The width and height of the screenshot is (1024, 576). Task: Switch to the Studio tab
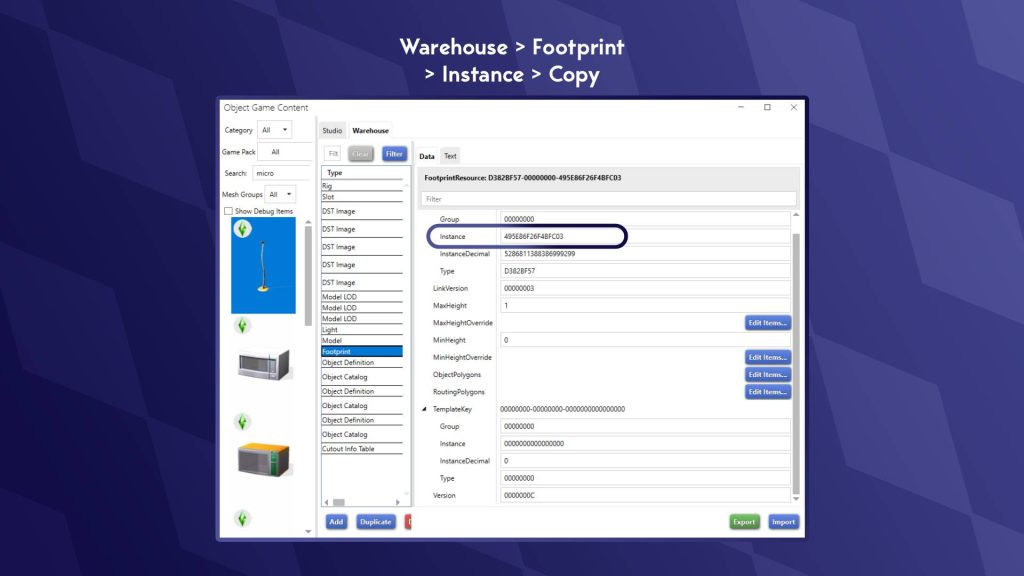point(332,131)
